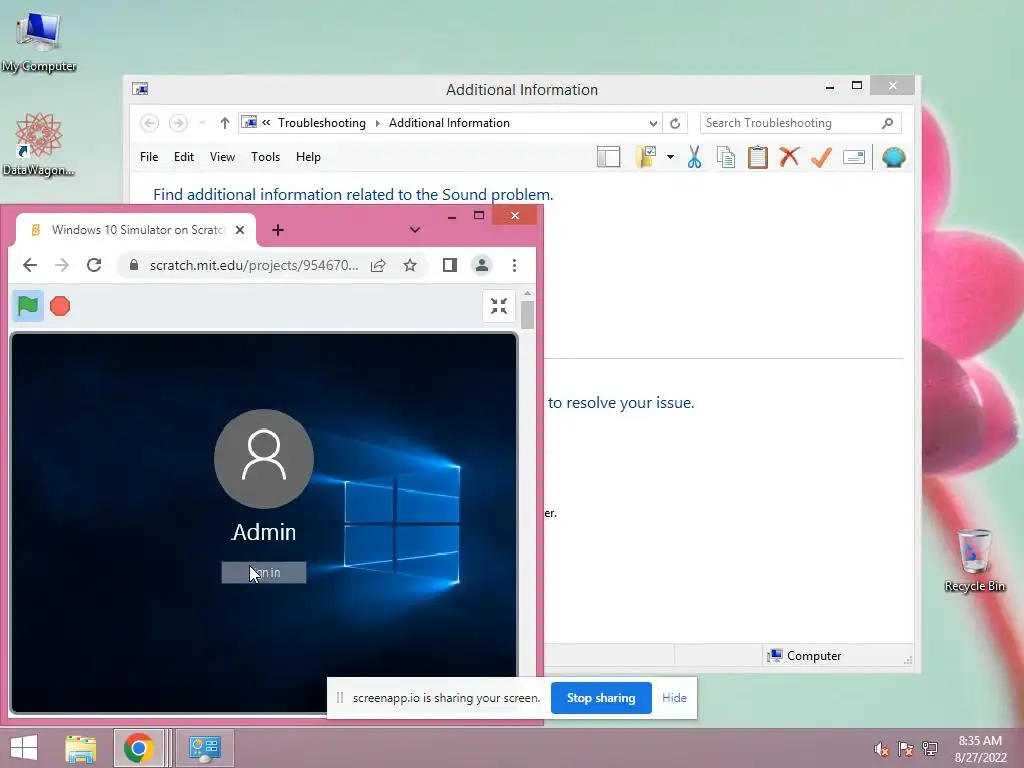Select the Recycle Bin desktop icon

point(974,561)
